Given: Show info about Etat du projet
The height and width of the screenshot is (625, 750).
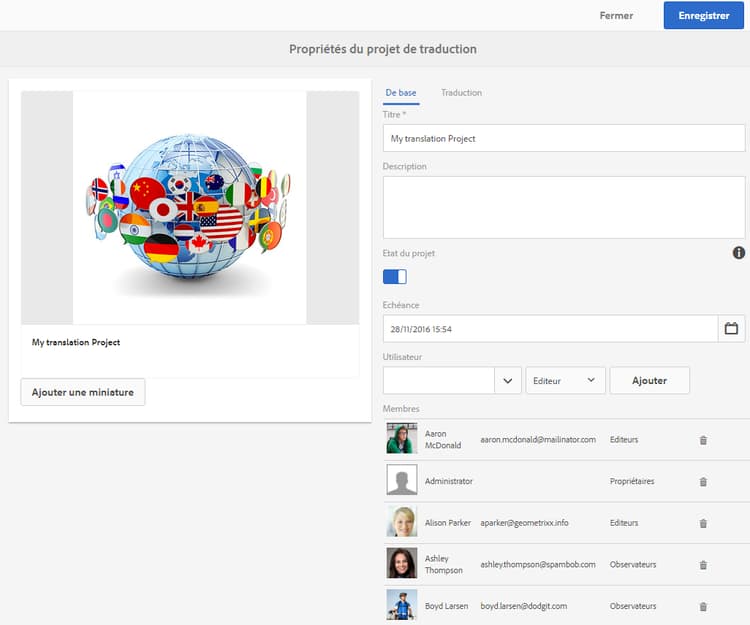Looking at the screenshot, I should click(x=739, y=252).
